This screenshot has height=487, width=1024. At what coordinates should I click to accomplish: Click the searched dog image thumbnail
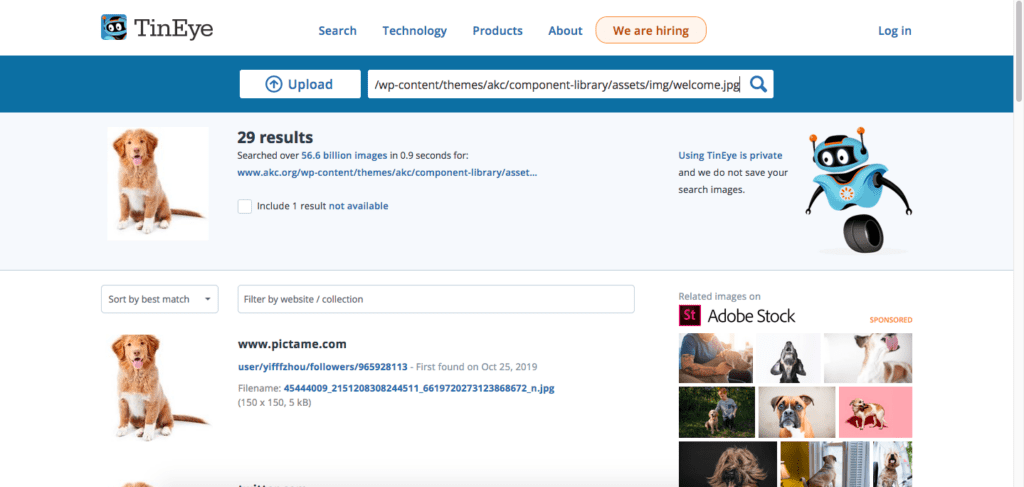pos(158,183)
